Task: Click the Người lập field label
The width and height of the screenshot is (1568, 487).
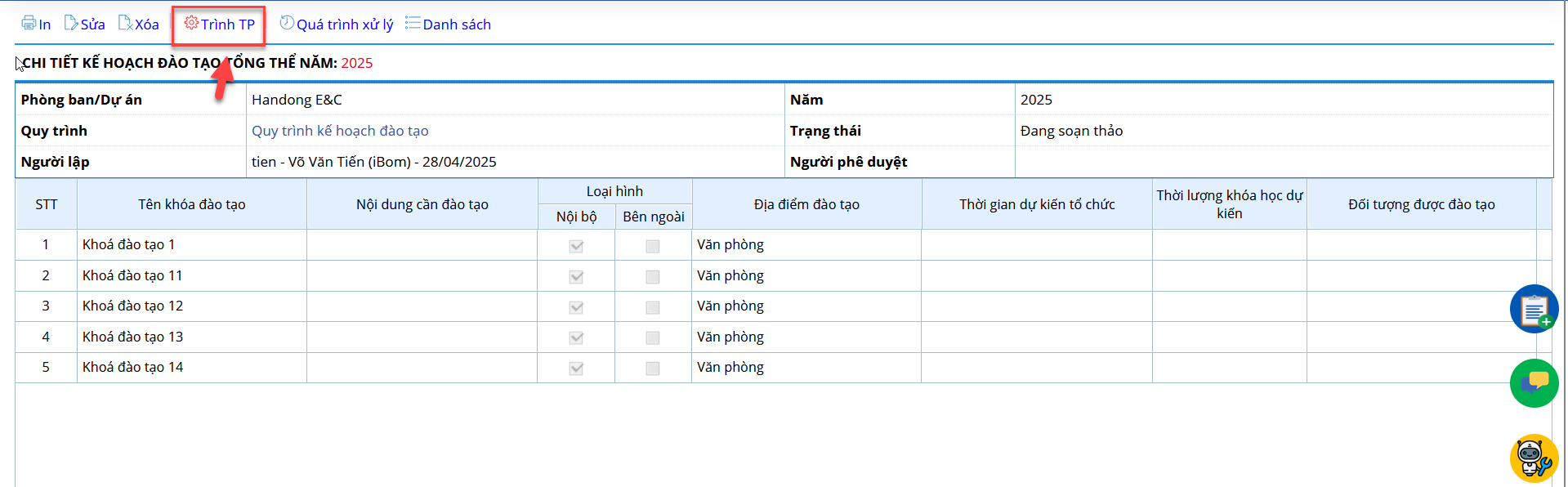Action: point(55,162)
